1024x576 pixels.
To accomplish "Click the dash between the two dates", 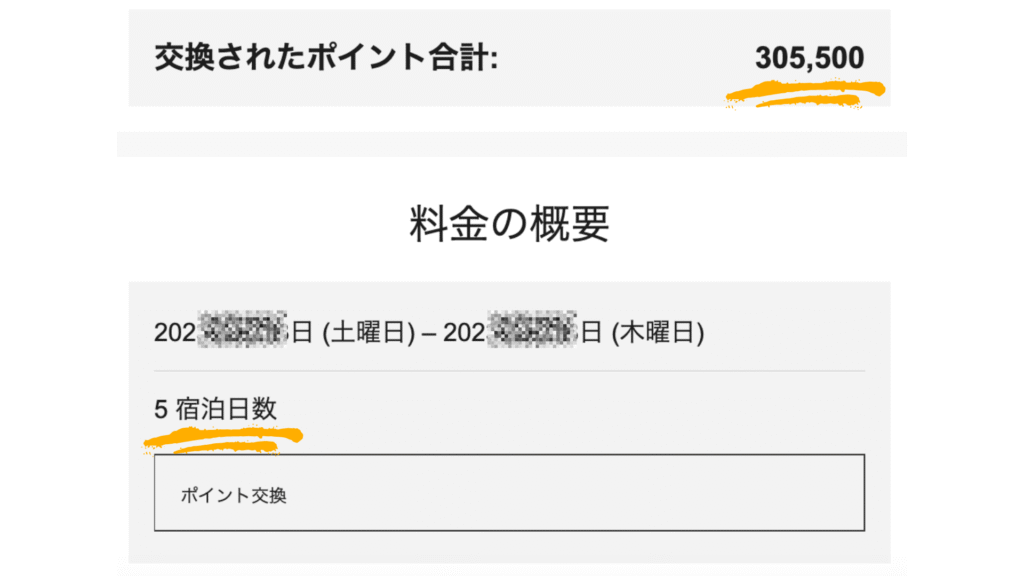I will [429, 334].
